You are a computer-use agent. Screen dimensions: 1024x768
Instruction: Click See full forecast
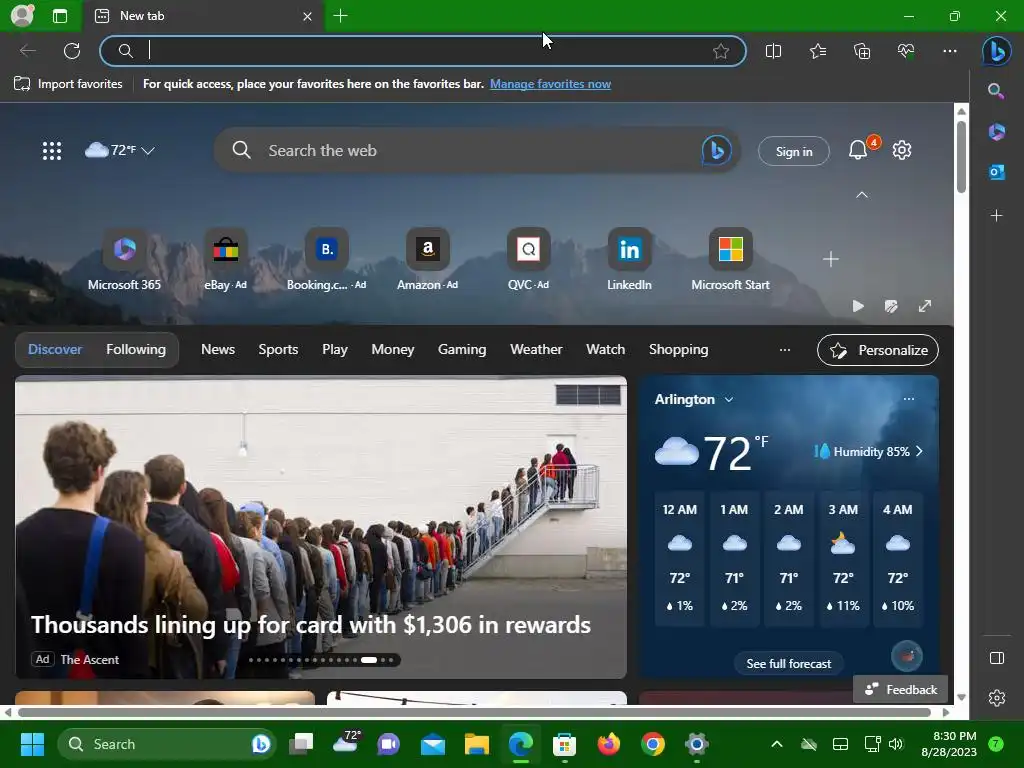point(788,664)
